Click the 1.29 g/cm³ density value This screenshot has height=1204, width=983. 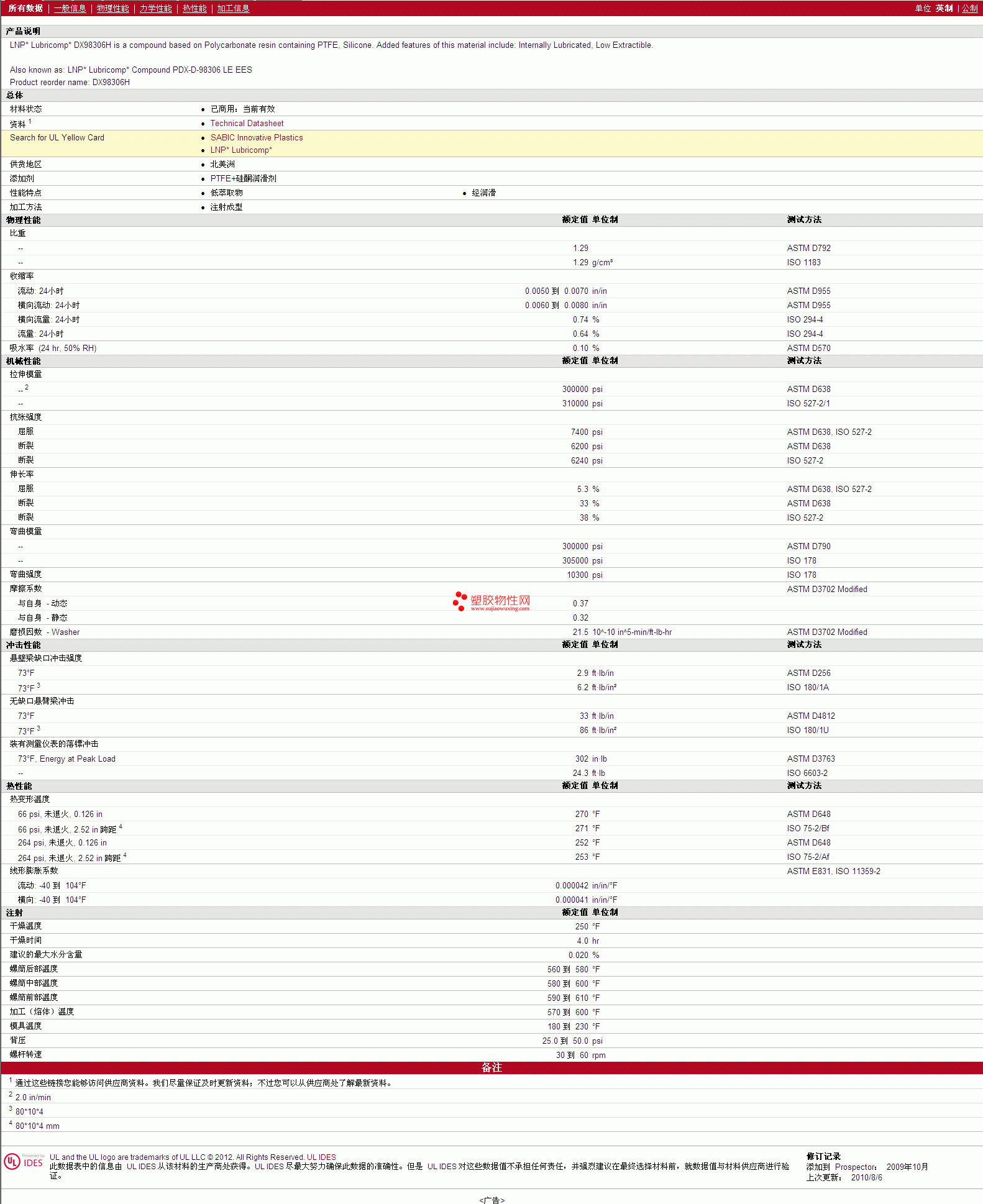(x=593, y=263)
